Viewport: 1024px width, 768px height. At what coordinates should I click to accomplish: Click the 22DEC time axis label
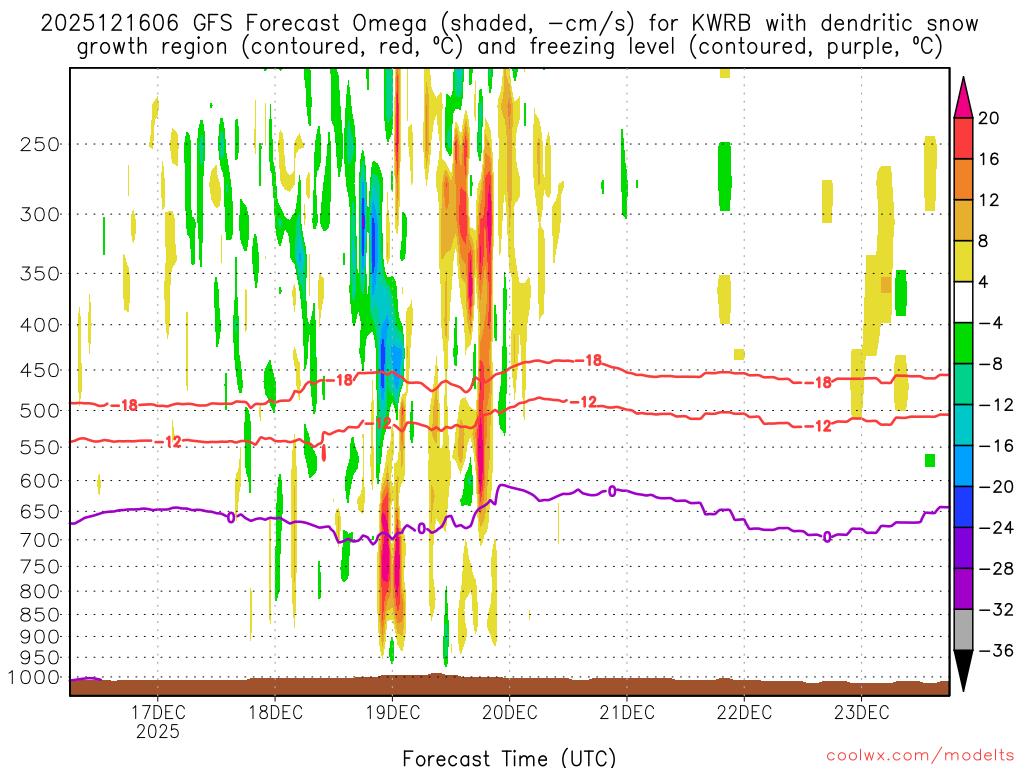(x=744, y=712)
